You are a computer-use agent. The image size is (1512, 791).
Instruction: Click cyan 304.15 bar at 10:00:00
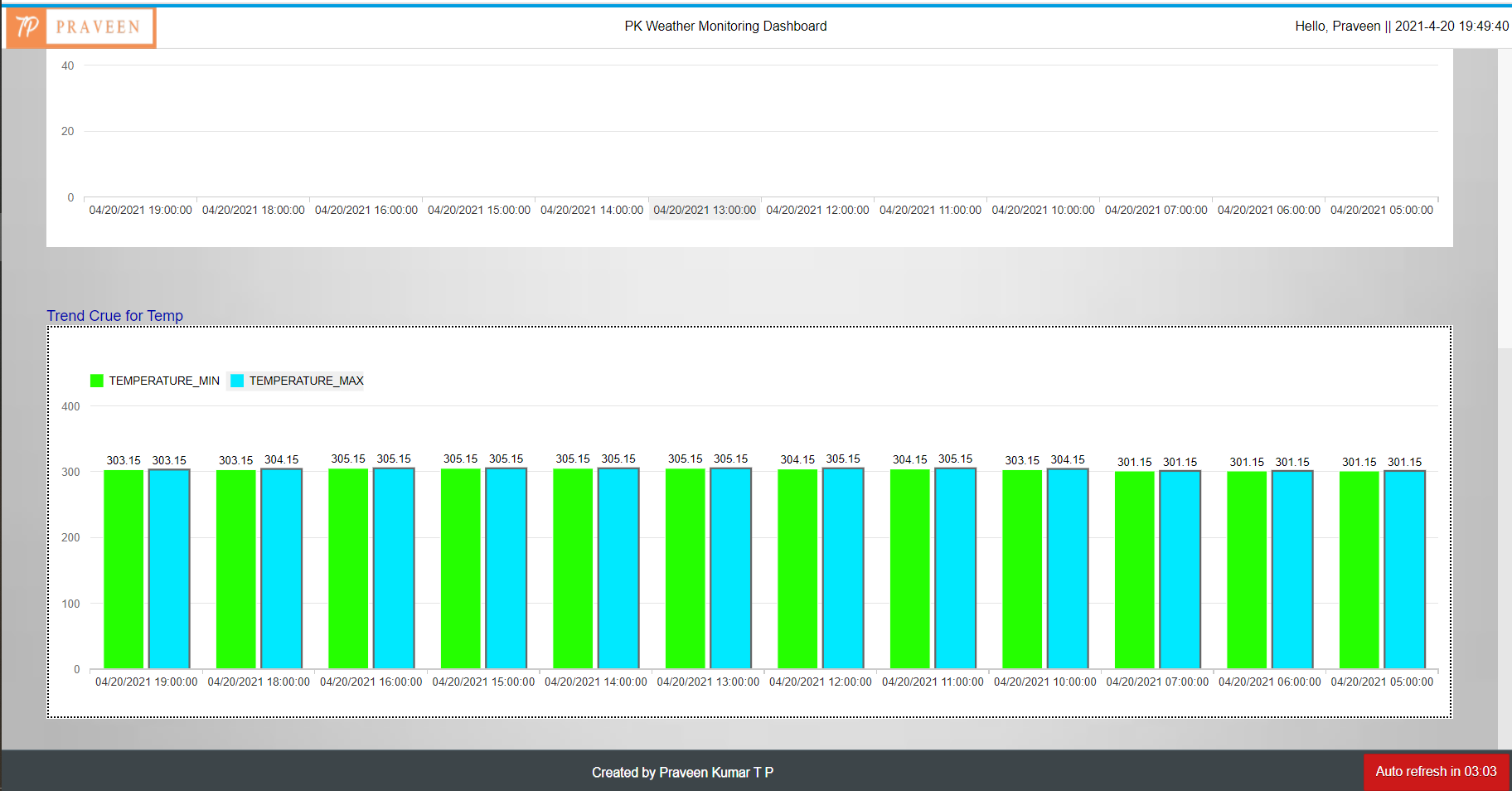[1068, 569]
